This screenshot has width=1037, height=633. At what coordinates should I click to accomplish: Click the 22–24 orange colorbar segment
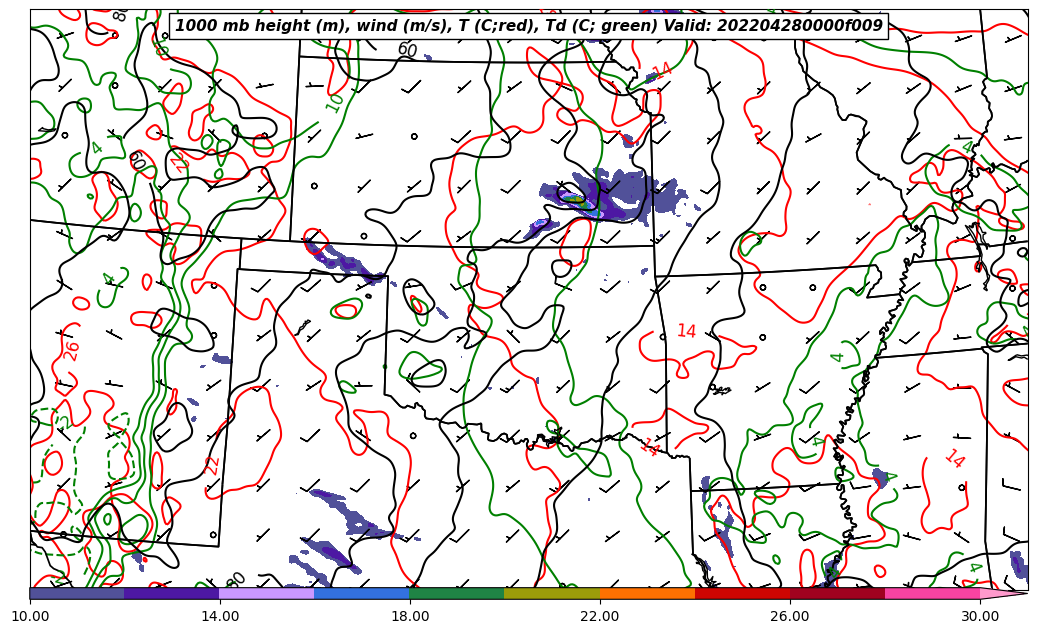click(x=647, y=593)
